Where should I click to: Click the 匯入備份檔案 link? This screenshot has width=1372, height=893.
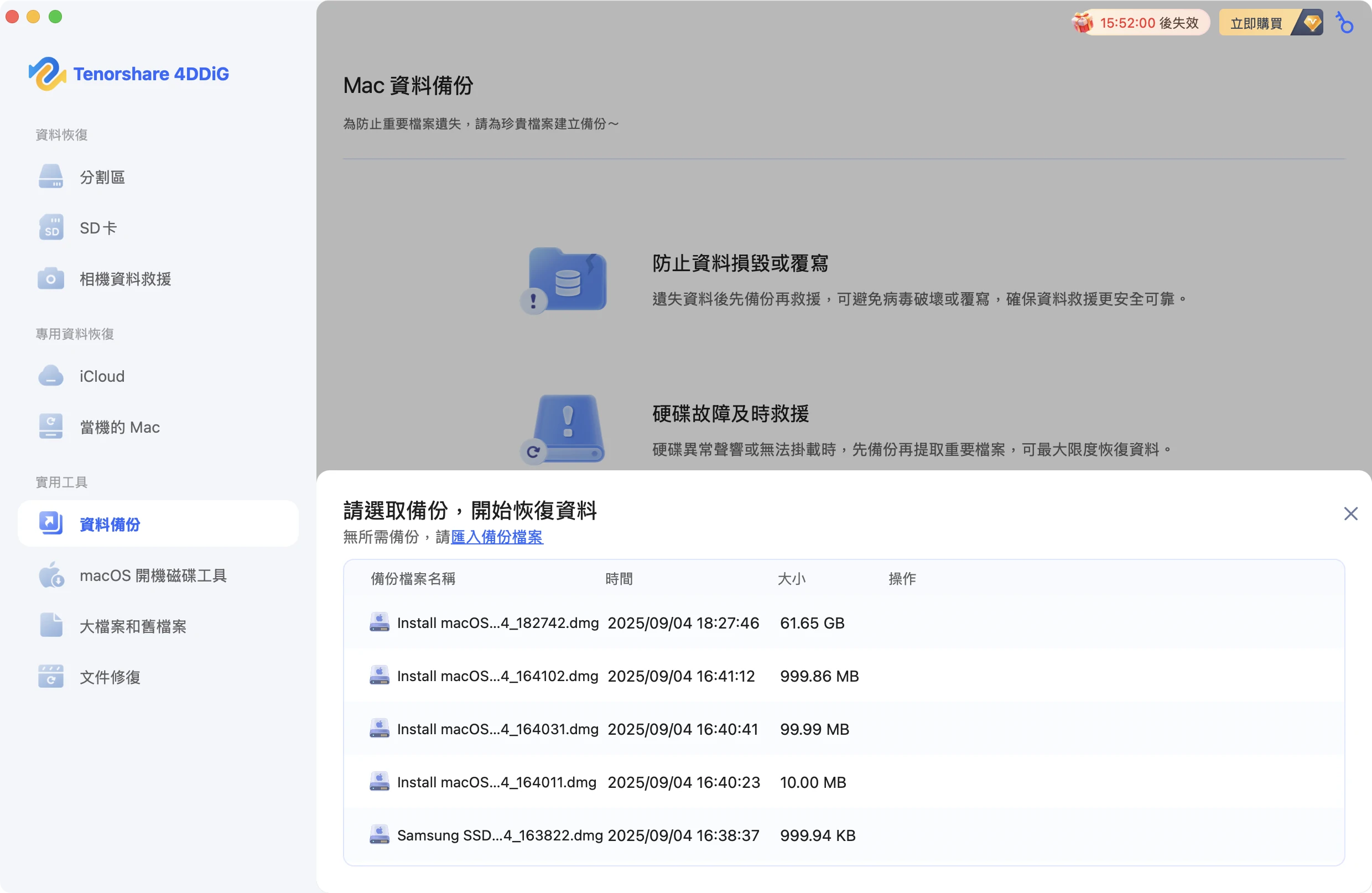pos(497,537)
